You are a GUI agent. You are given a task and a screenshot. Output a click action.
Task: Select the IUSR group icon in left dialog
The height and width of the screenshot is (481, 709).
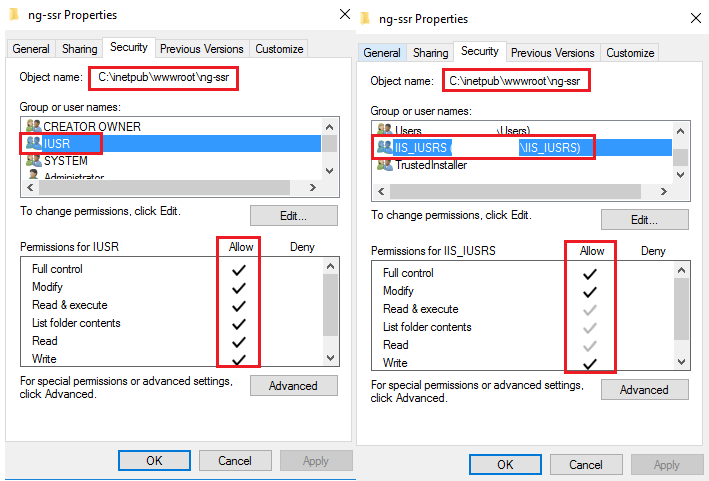point(33,143)
